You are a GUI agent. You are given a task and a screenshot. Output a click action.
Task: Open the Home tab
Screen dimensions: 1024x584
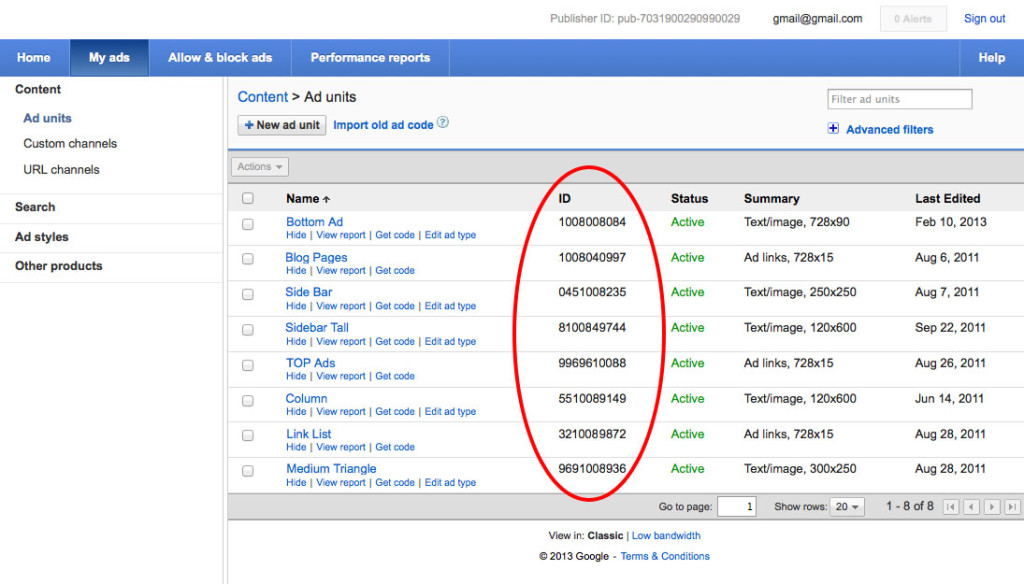(34, 57)
